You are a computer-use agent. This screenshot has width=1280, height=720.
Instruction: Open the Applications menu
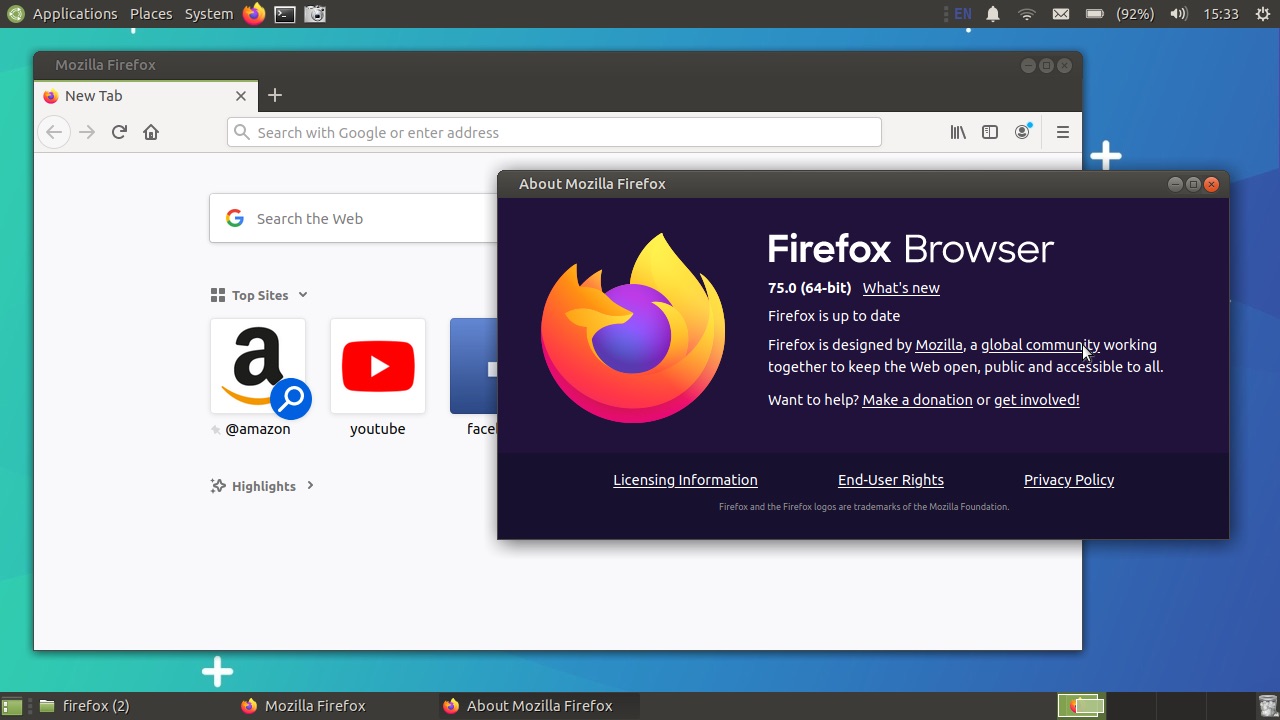tap(75, 14)
